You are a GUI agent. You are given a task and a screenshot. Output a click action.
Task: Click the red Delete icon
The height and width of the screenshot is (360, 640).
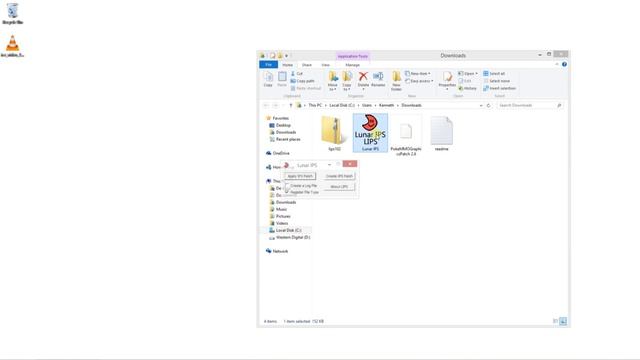[x=363, y=77]
